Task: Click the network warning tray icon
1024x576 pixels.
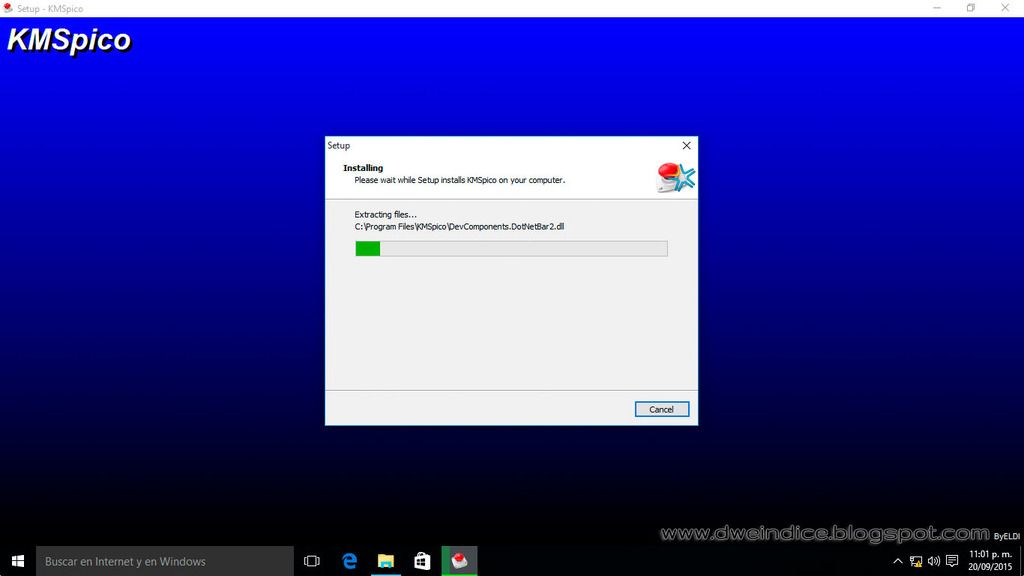Action: click(x=916, y=561)
